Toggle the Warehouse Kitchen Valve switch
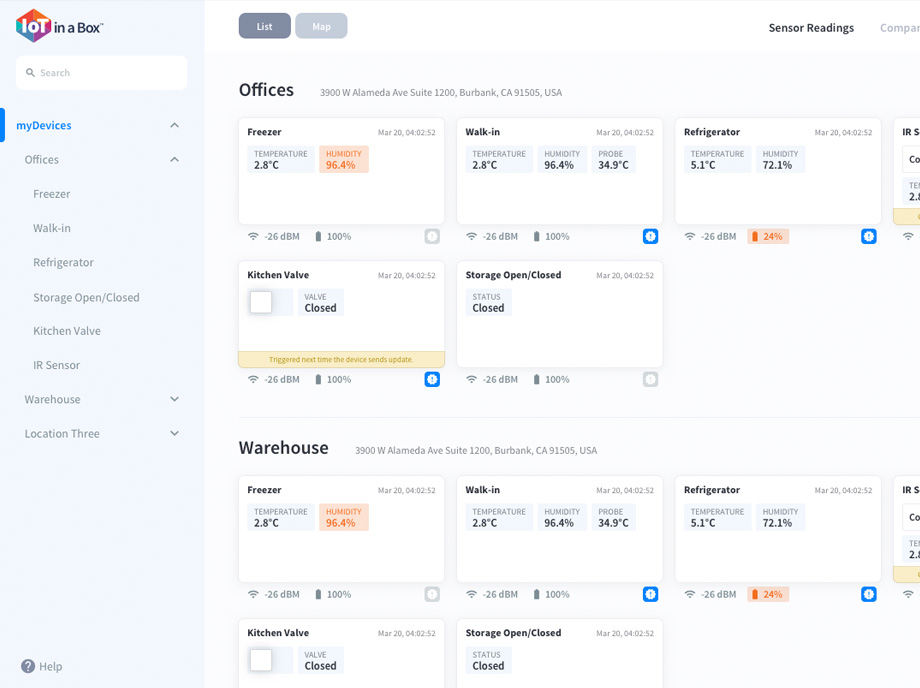The width and height of the screenshot is (920, 688). pyautogui.click(x=270, y=660)
